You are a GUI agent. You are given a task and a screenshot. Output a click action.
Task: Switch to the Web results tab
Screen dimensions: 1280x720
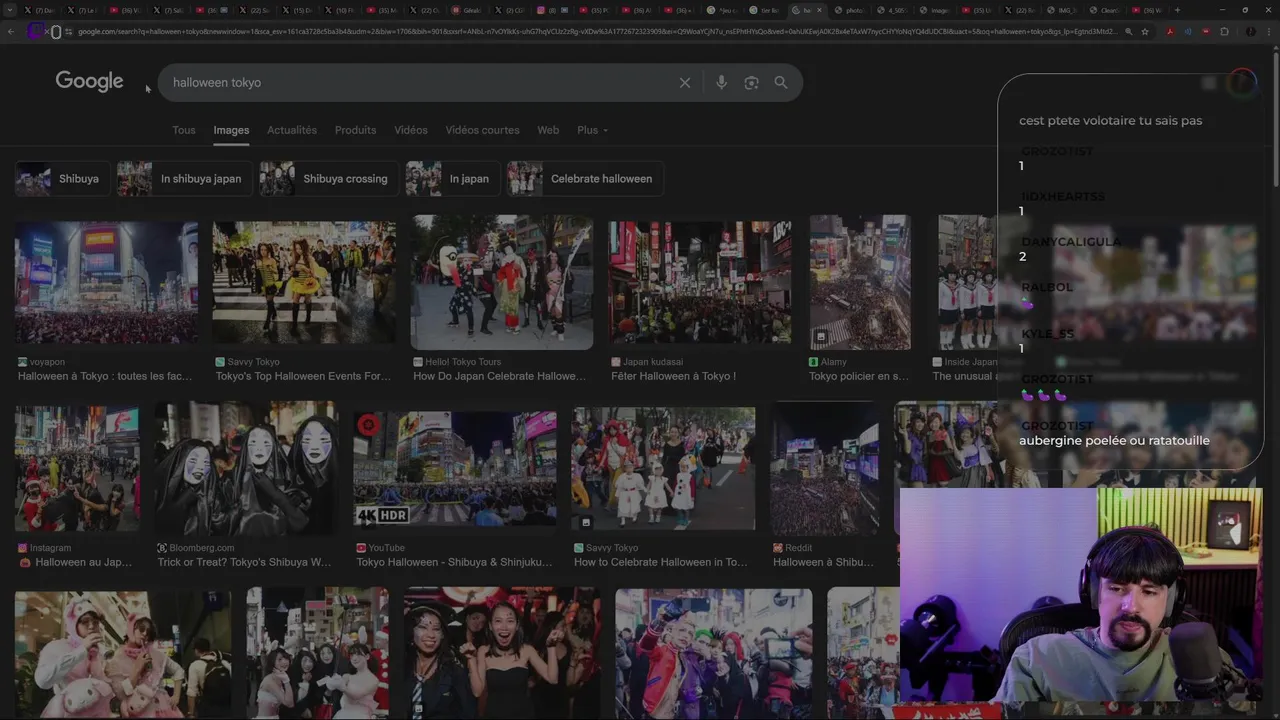[x=548, y=130]
